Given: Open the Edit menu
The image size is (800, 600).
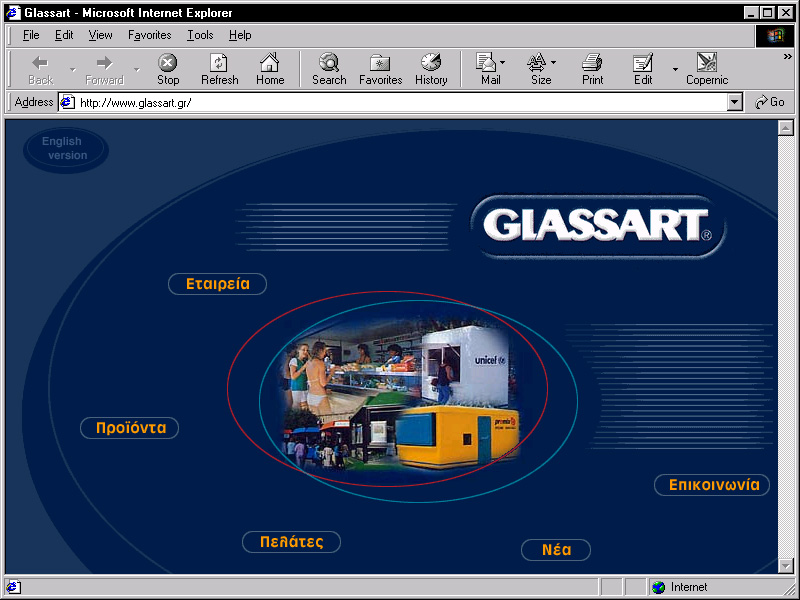Looking at the screenshot, I should click(x=64, y=35).
